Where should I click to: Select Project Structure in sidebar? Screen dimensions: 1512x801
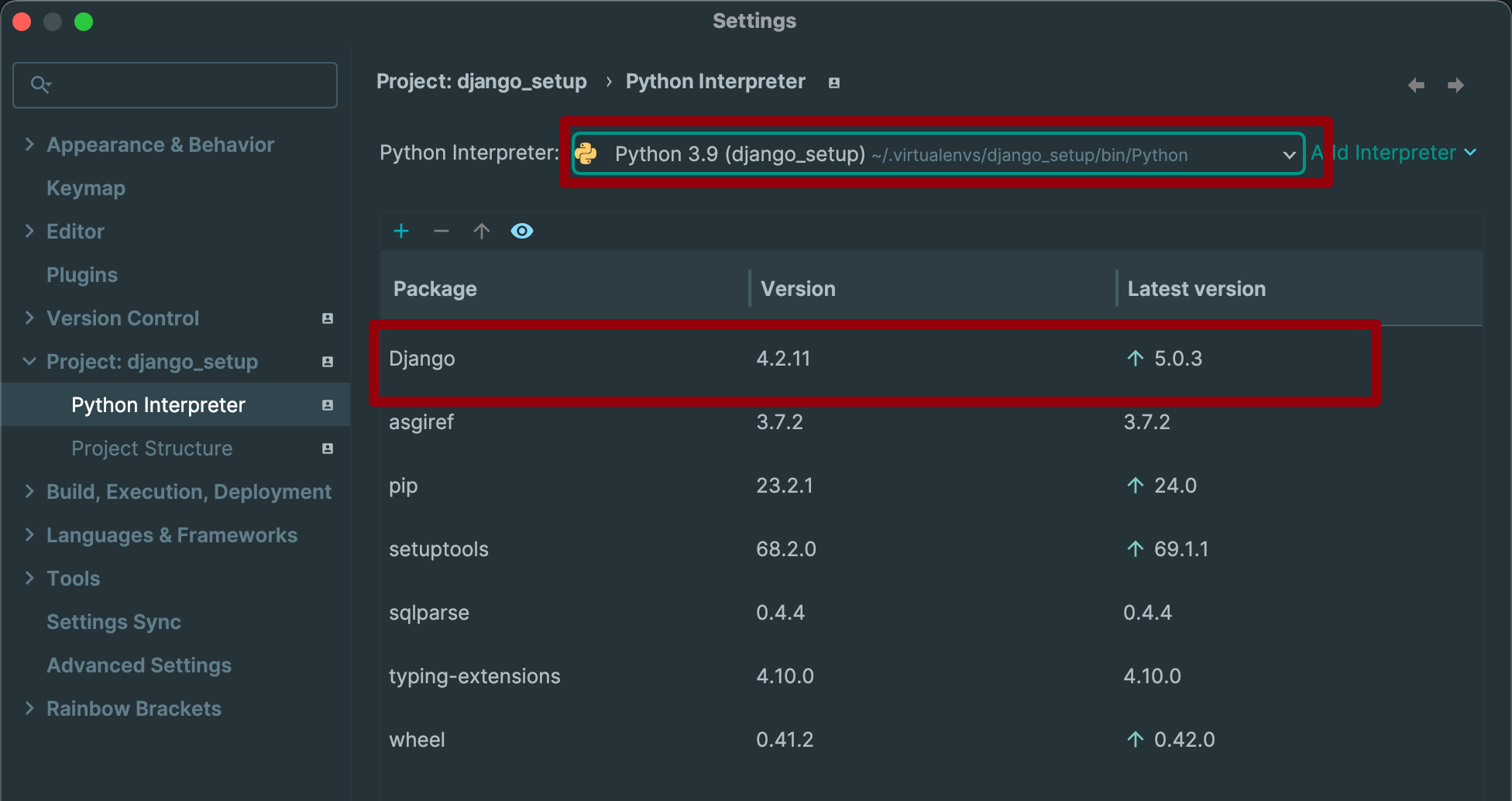[152, 449]
